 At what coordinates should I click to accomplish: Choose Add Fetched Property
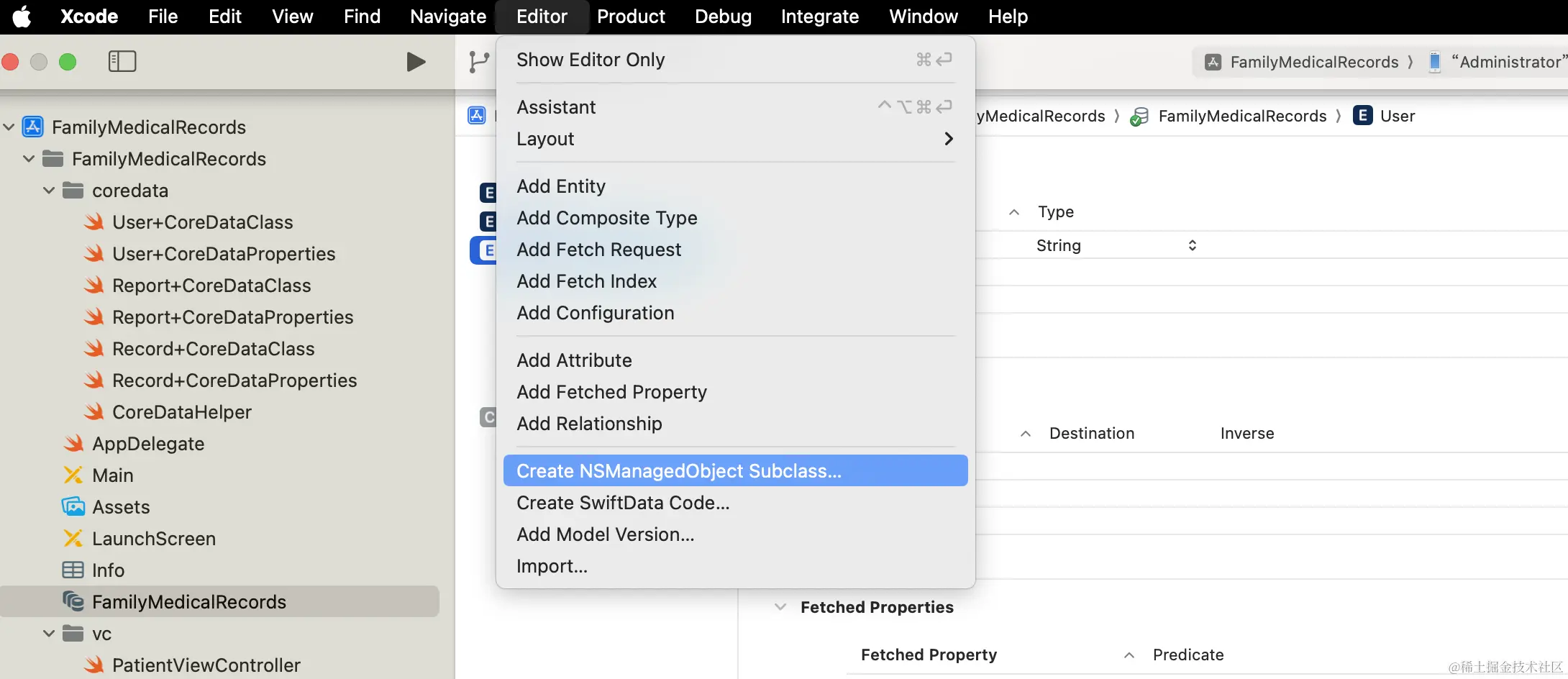(735, 392)
